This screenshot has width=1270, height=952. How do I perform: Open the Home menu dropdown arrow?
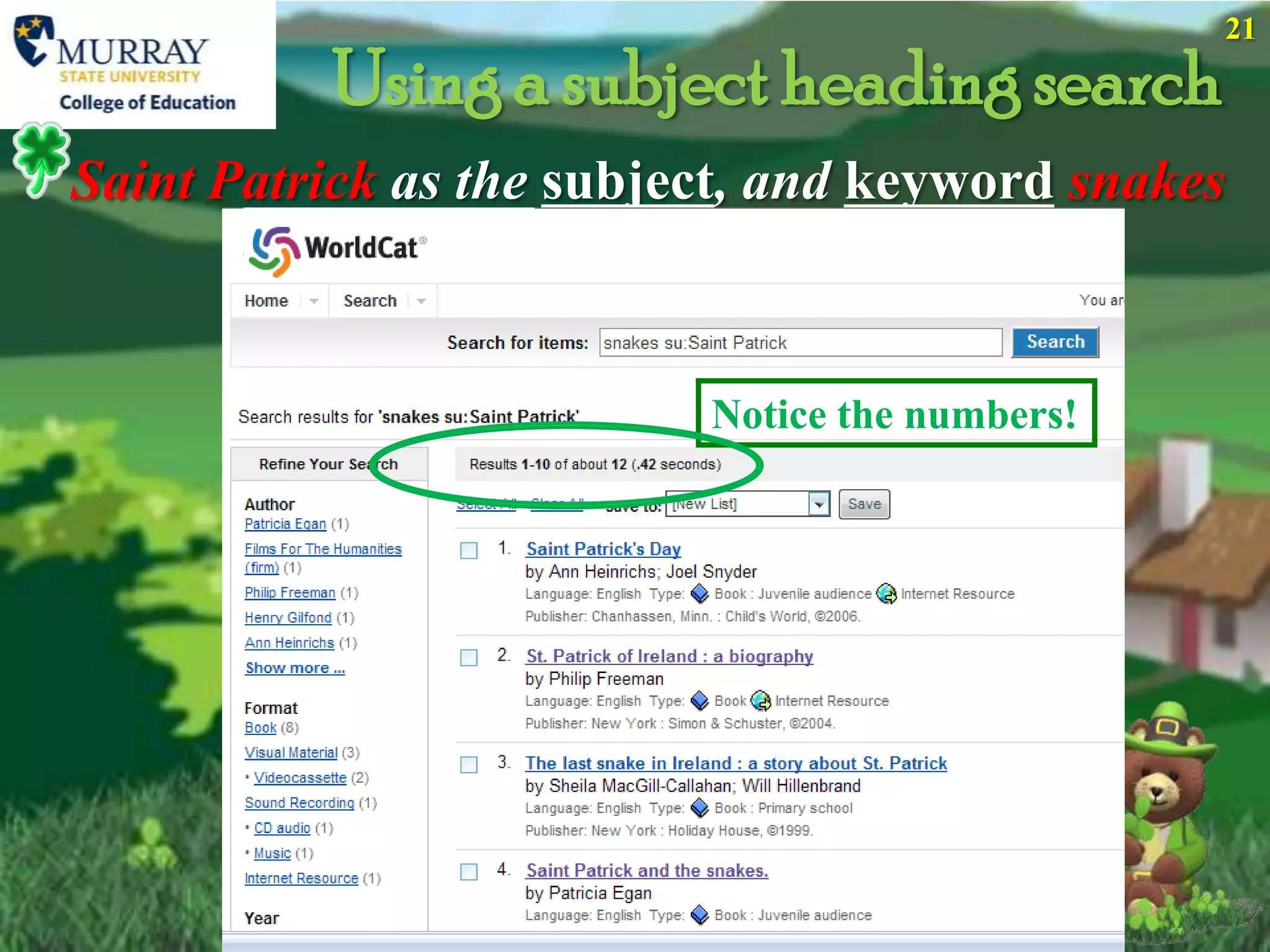pyautogui.click(x=314, y=301)
